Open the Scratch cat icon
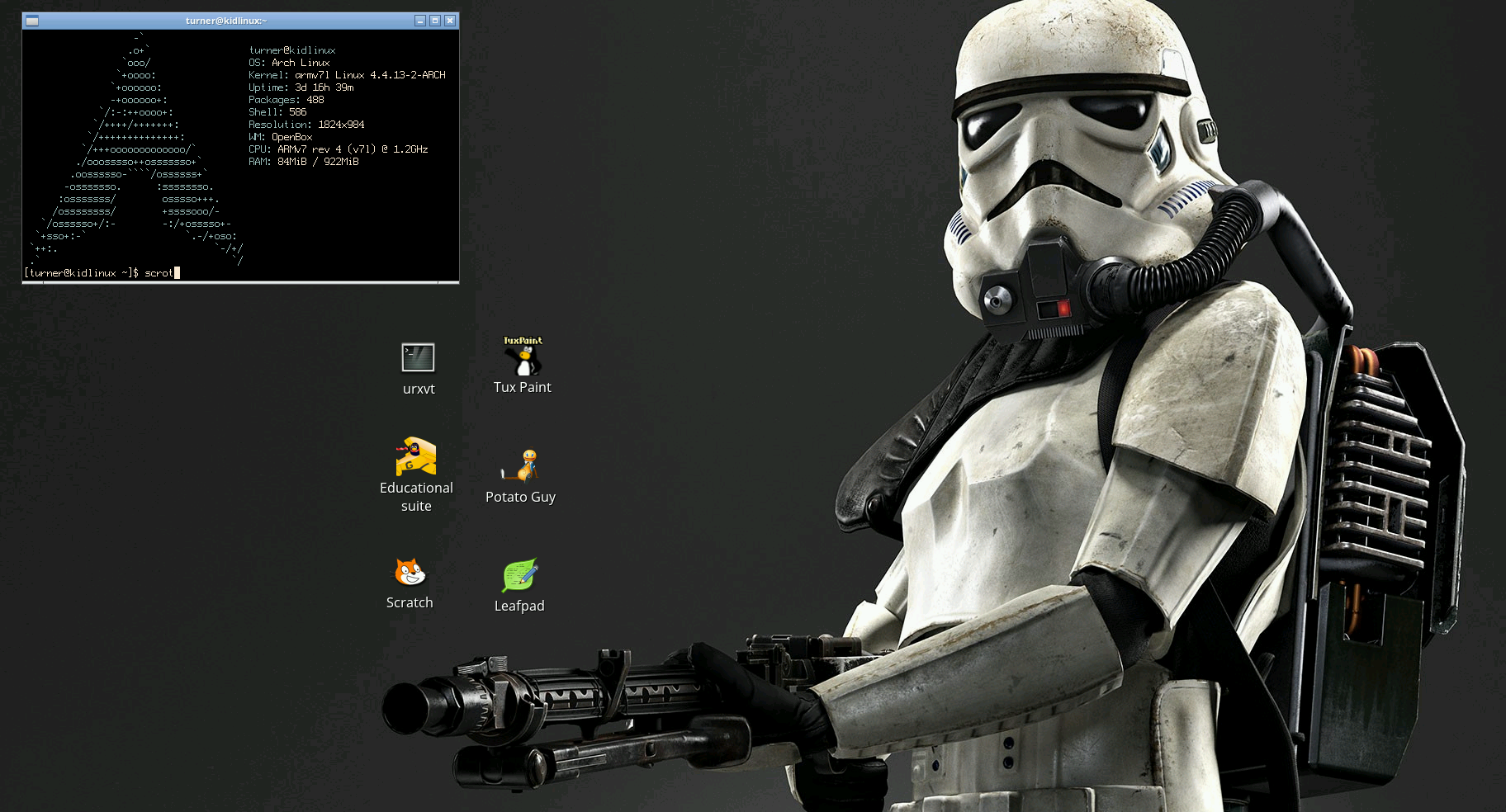 pyautogui.click(x=410, y=571)
